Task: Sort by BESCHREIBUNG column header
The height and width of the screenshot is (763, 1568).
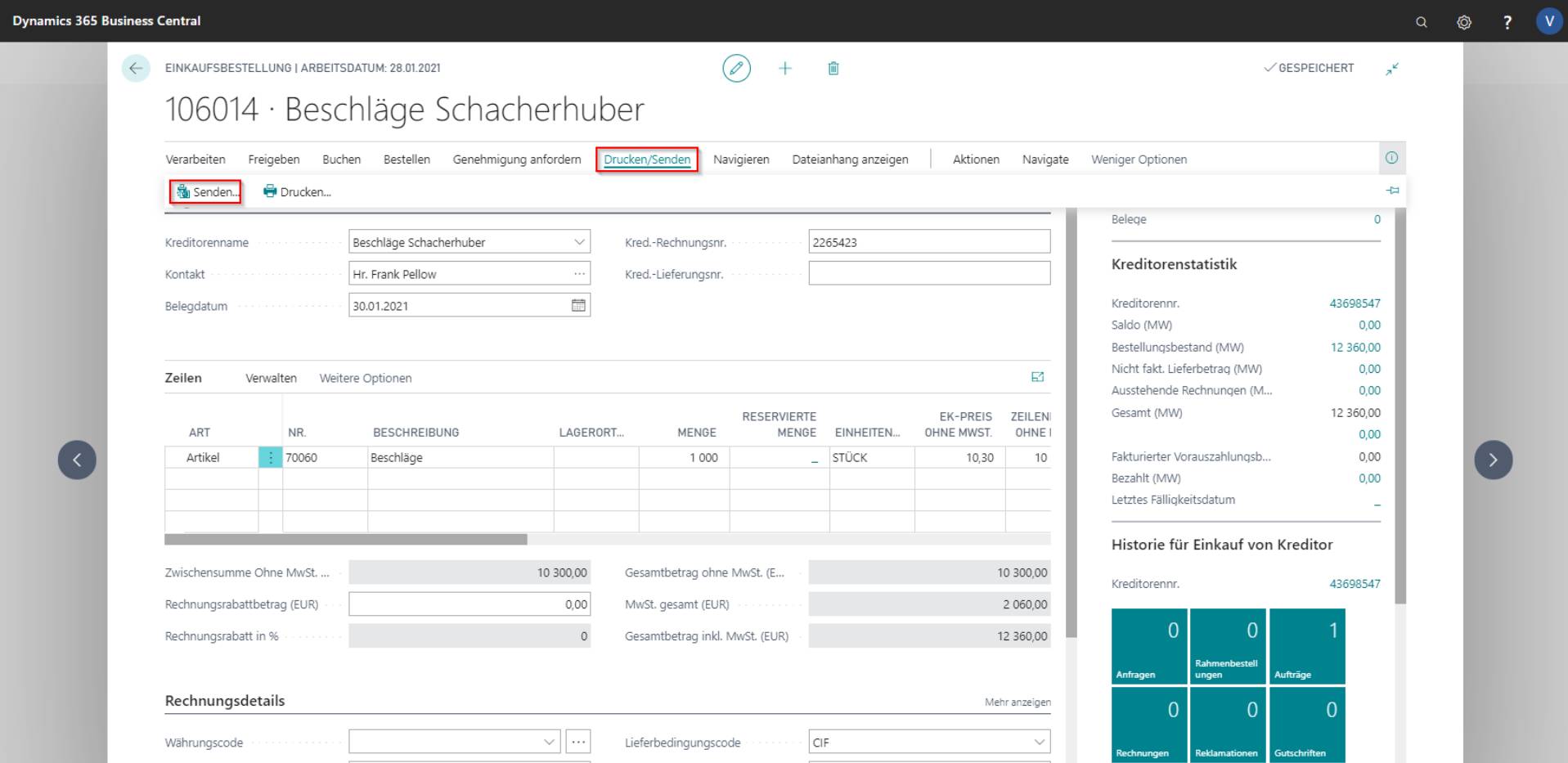Action: click(416, 433)
